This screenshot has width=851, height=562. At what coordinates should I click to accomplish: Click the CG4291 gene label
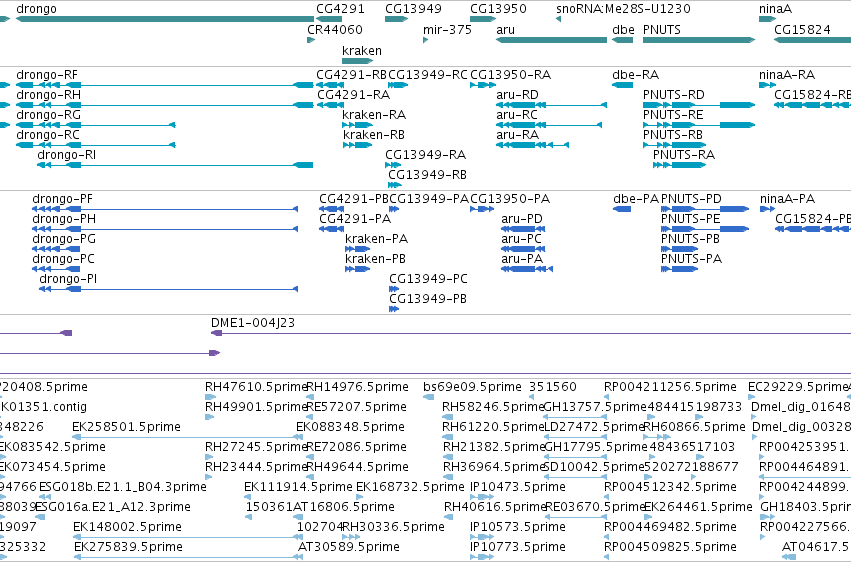tap(340, 9)
